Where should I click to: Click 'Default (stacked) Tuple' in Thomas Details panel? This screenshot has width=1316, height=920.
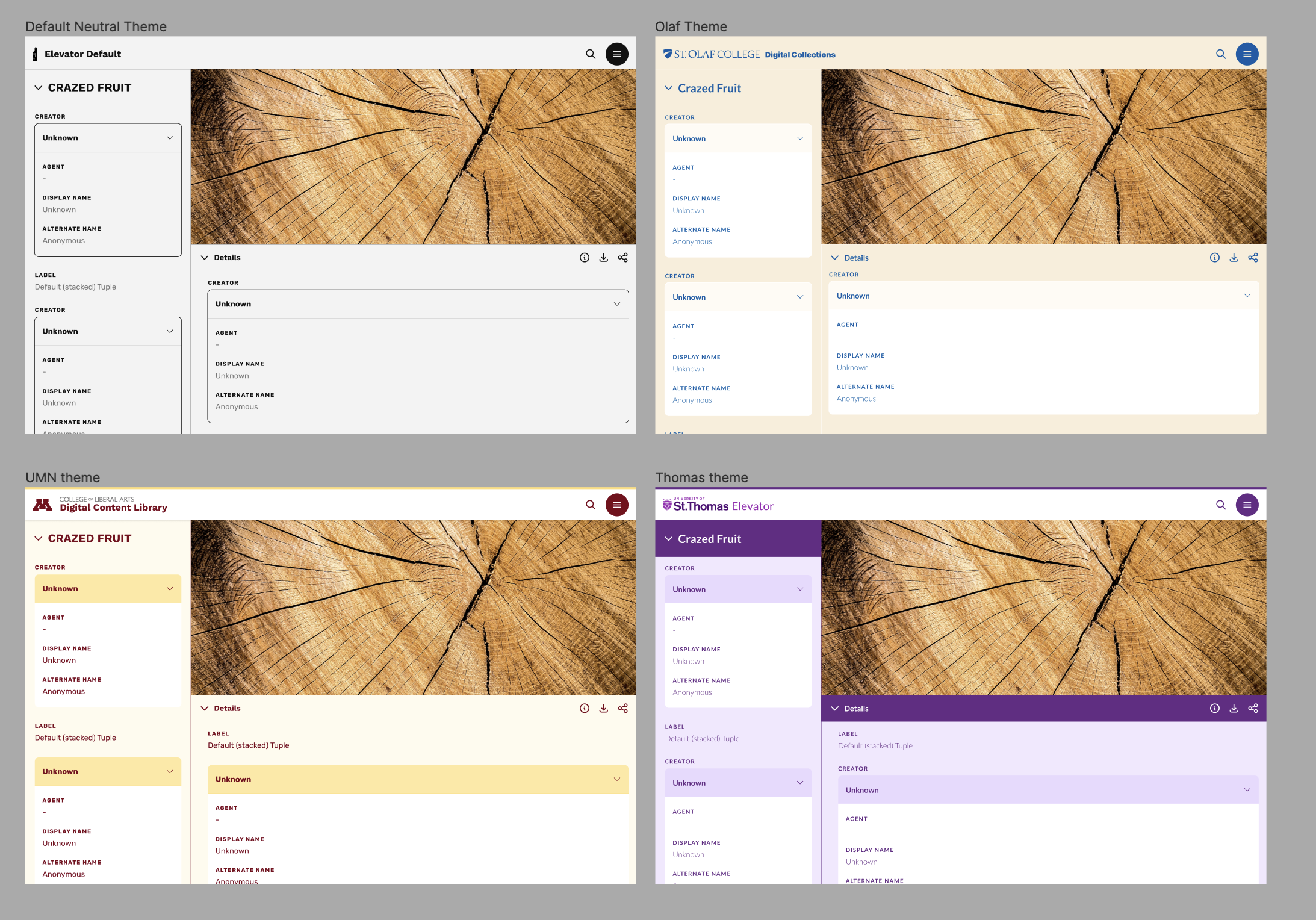(x=875, y=746)
